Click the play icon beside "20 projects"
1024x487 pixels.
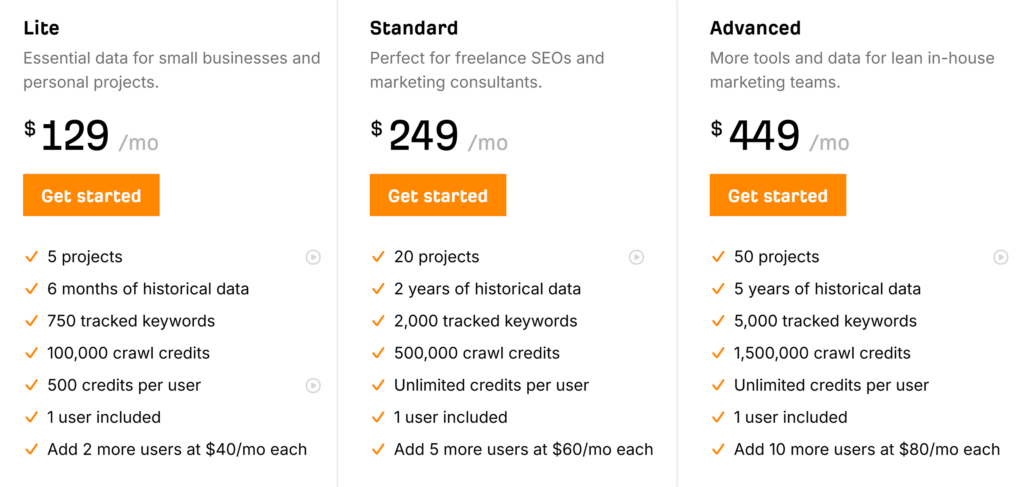636,257
